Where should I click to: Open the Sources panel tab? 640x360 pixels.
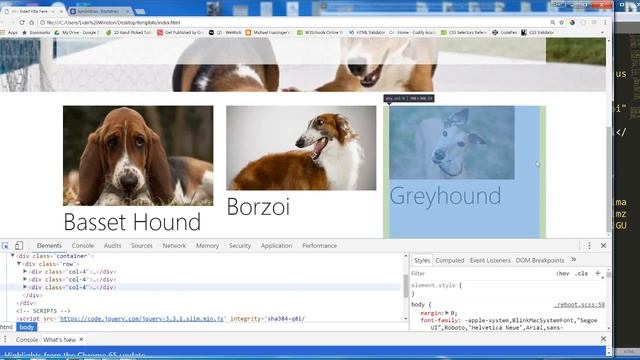pos(142,246)
